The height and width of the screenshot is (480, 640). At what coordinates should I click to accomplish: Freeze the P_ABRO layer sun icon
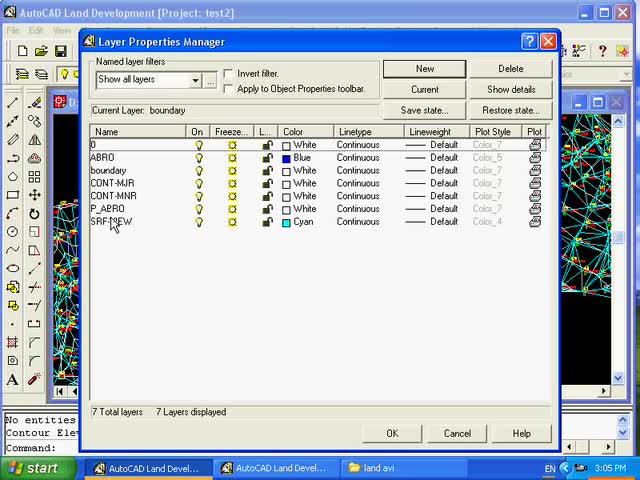[232, 209]
